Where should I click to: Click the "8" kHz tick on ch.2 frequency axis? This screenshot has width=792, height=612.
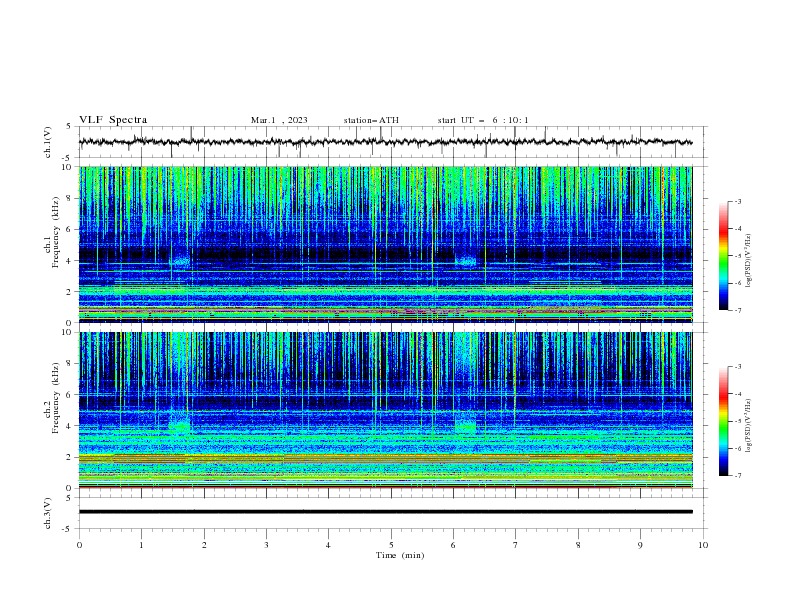(x=70, y=364)
